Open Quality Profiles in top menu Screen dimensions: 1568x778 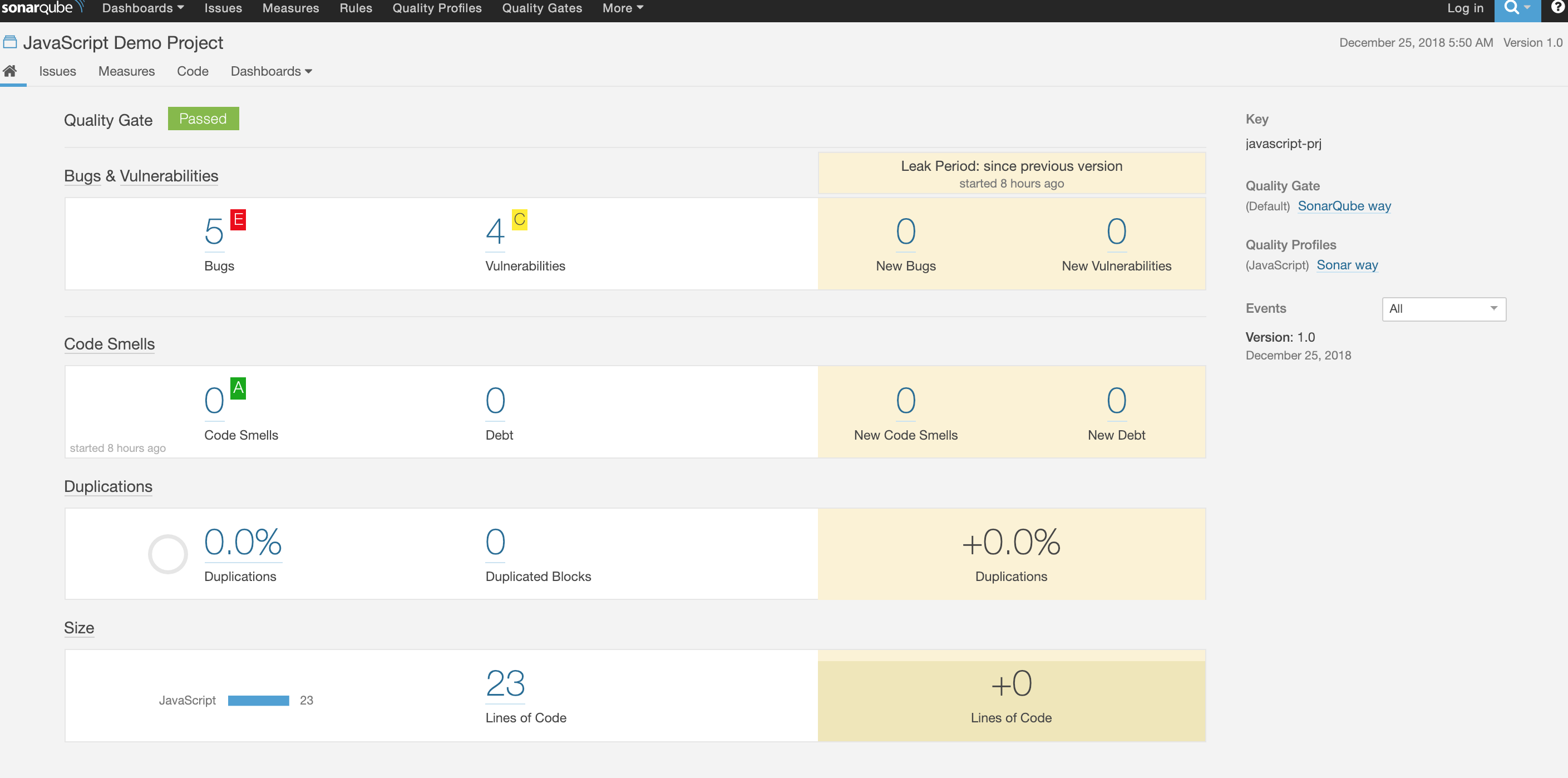[436, 8]
